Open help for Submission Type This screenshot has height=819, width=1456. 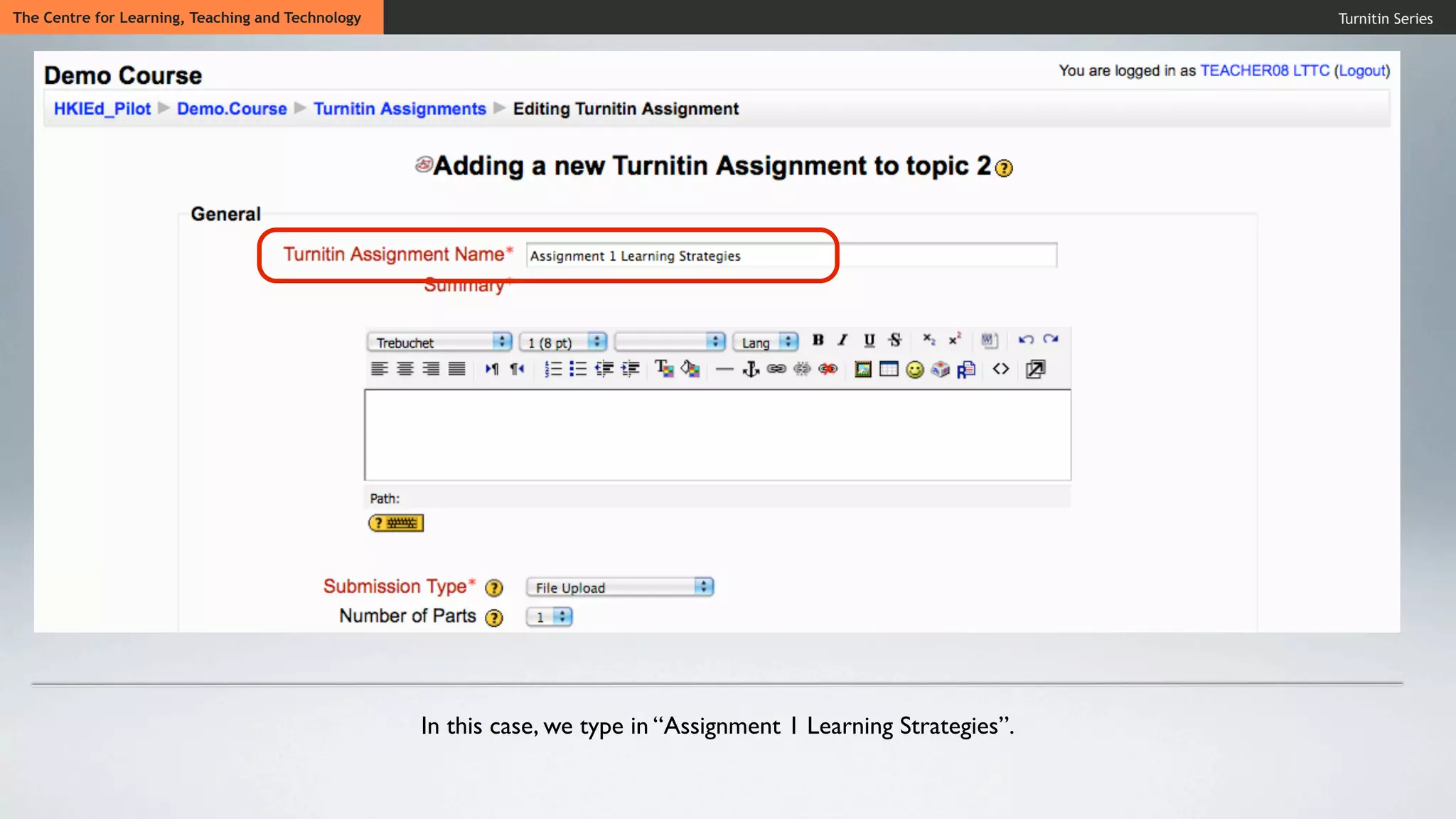pyautogui.click(x=493, y=588)
